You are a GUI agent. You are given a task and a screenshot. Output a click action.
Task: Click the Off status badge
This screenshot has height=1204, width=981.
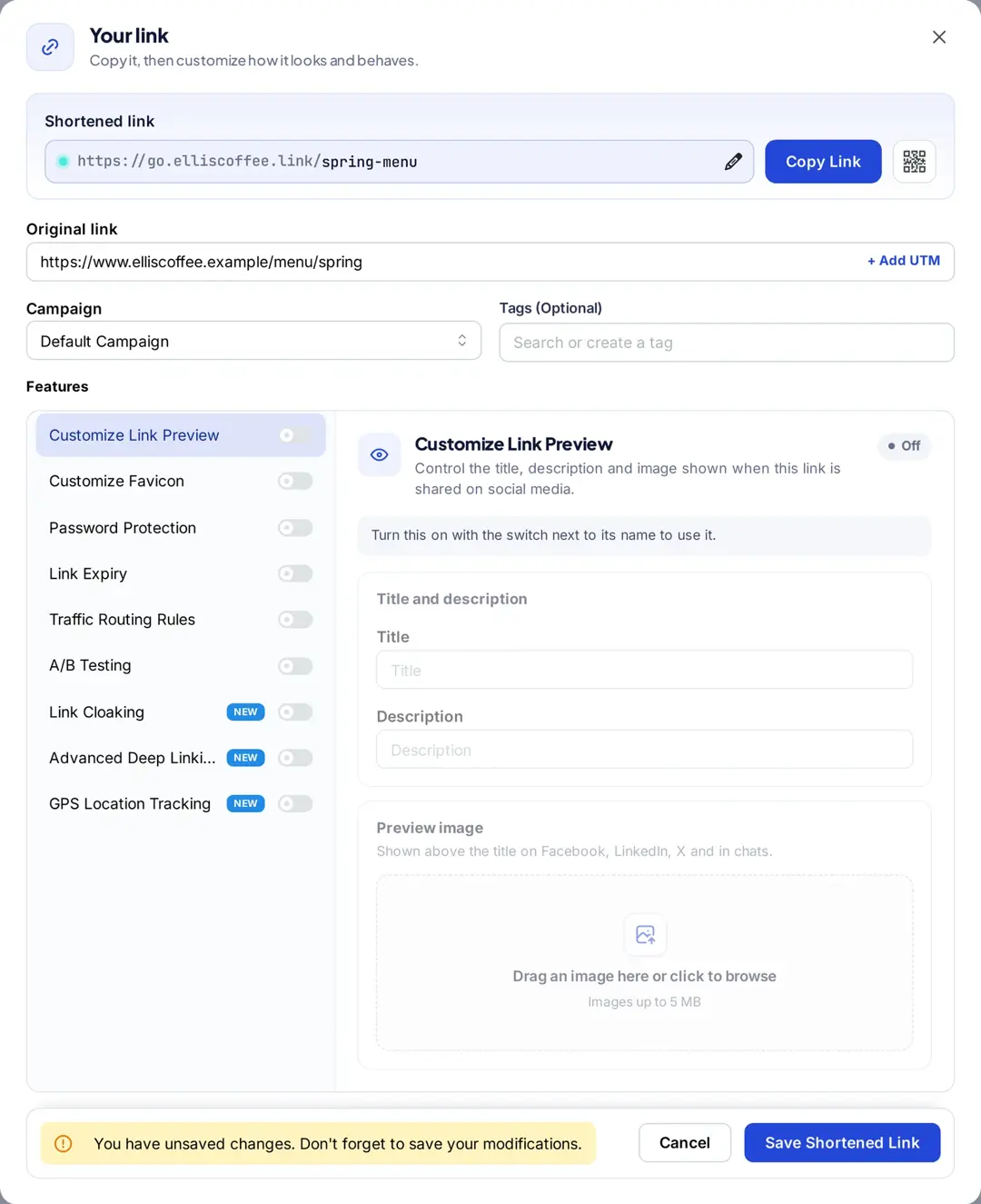point(905,446)
